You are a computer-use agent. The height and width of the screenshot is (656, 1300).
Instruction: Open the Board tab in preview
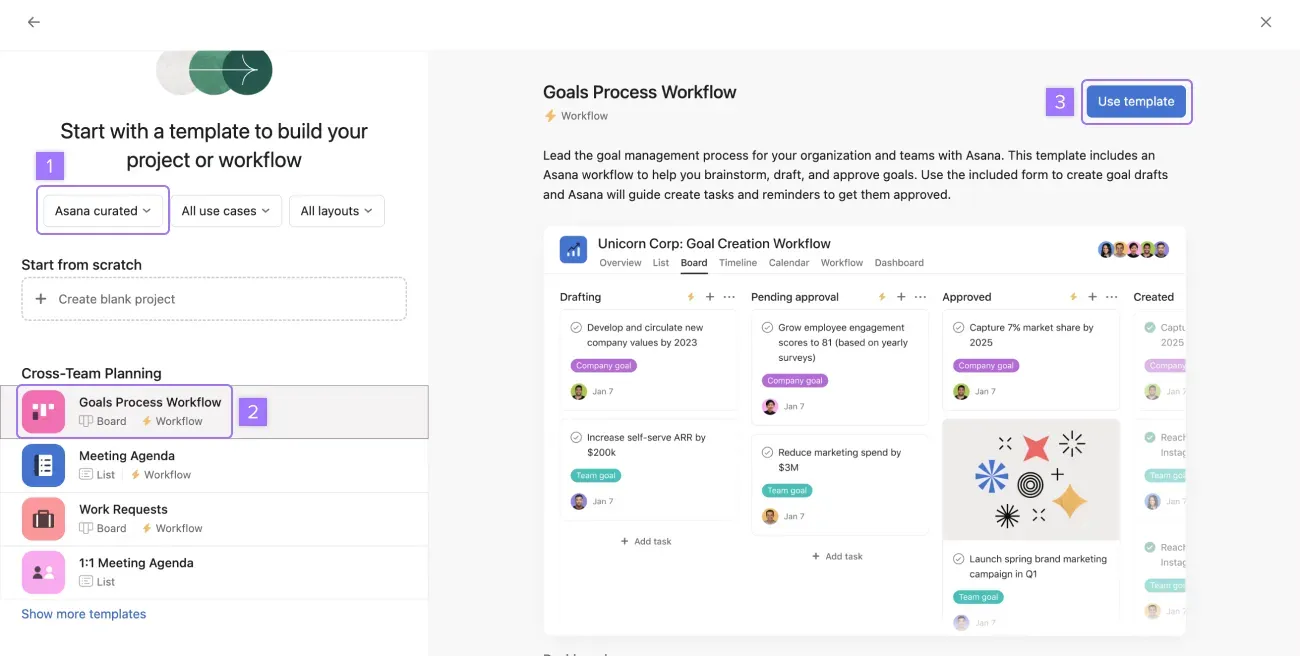(694, 263)
